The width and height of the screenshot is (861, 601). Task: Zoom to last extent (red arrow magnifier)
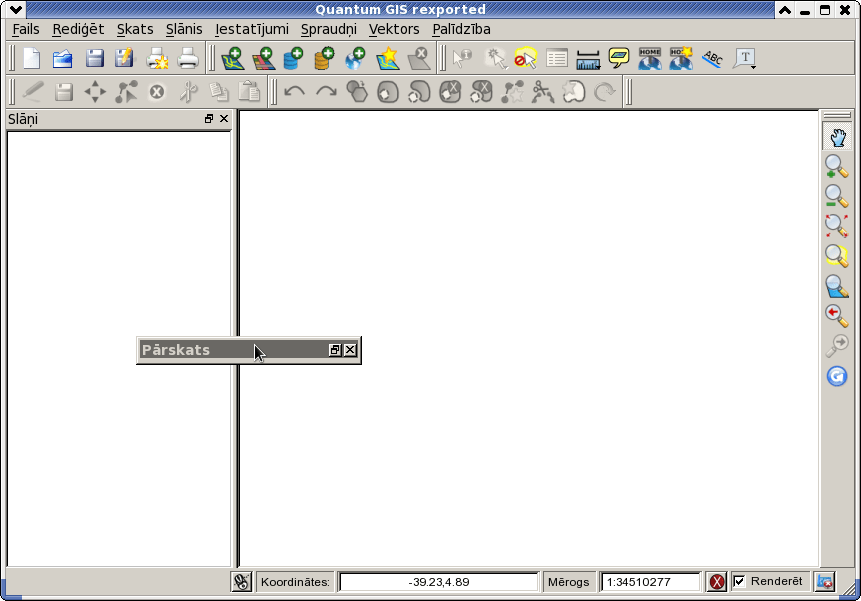tap(837, 316)
